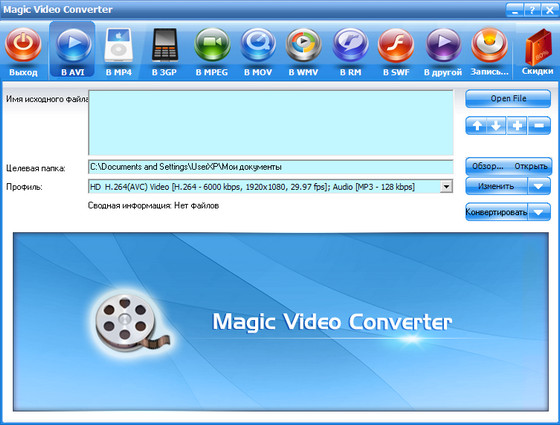Remove file with minus button

click(539, 126)
